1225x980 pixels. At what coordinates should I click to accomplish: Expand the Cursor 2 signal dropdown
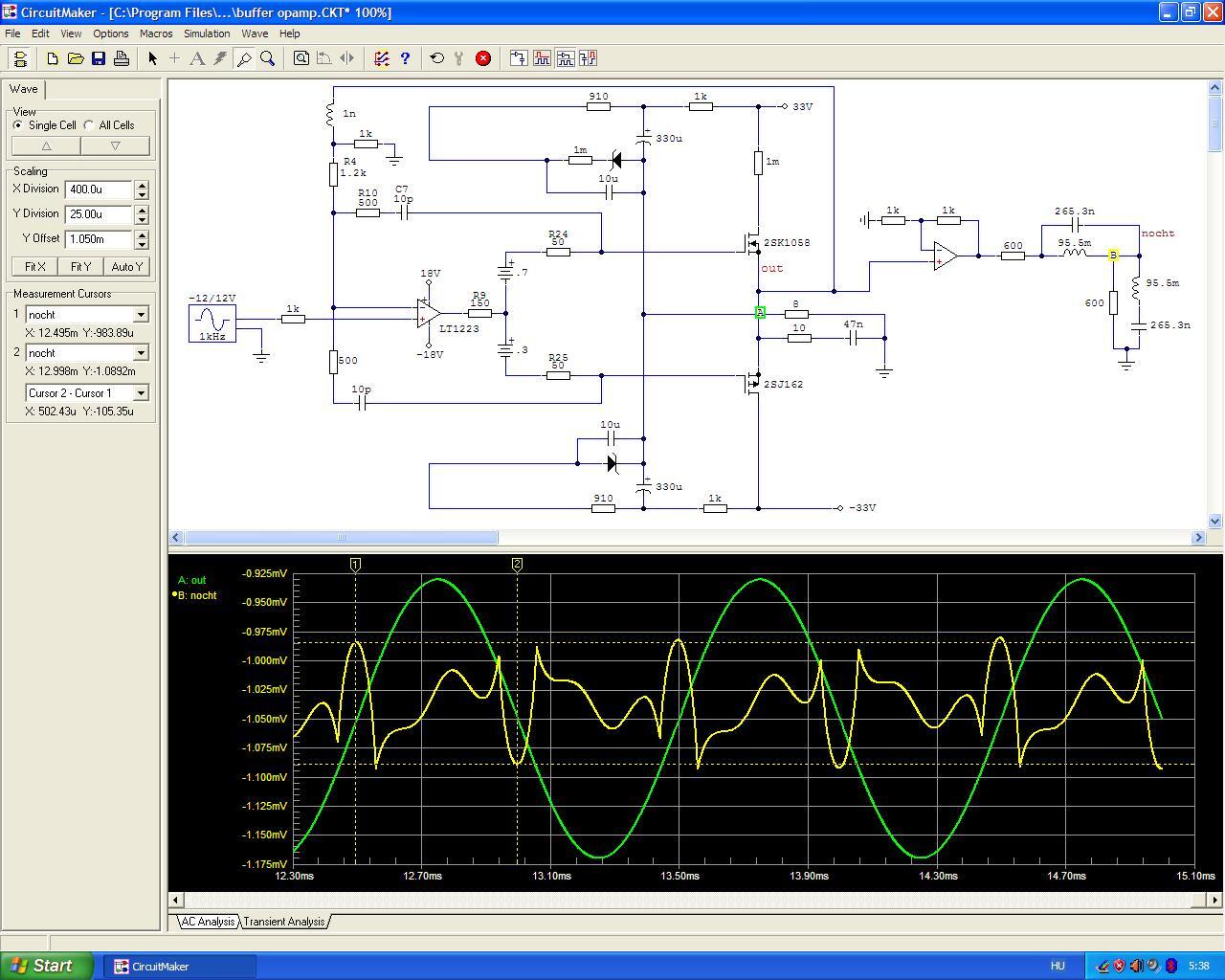click(141, 353)
